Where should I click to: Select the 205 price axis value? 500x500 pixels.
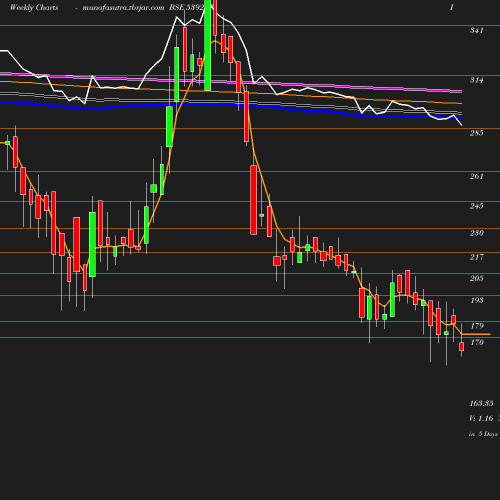tap(476, 278)
